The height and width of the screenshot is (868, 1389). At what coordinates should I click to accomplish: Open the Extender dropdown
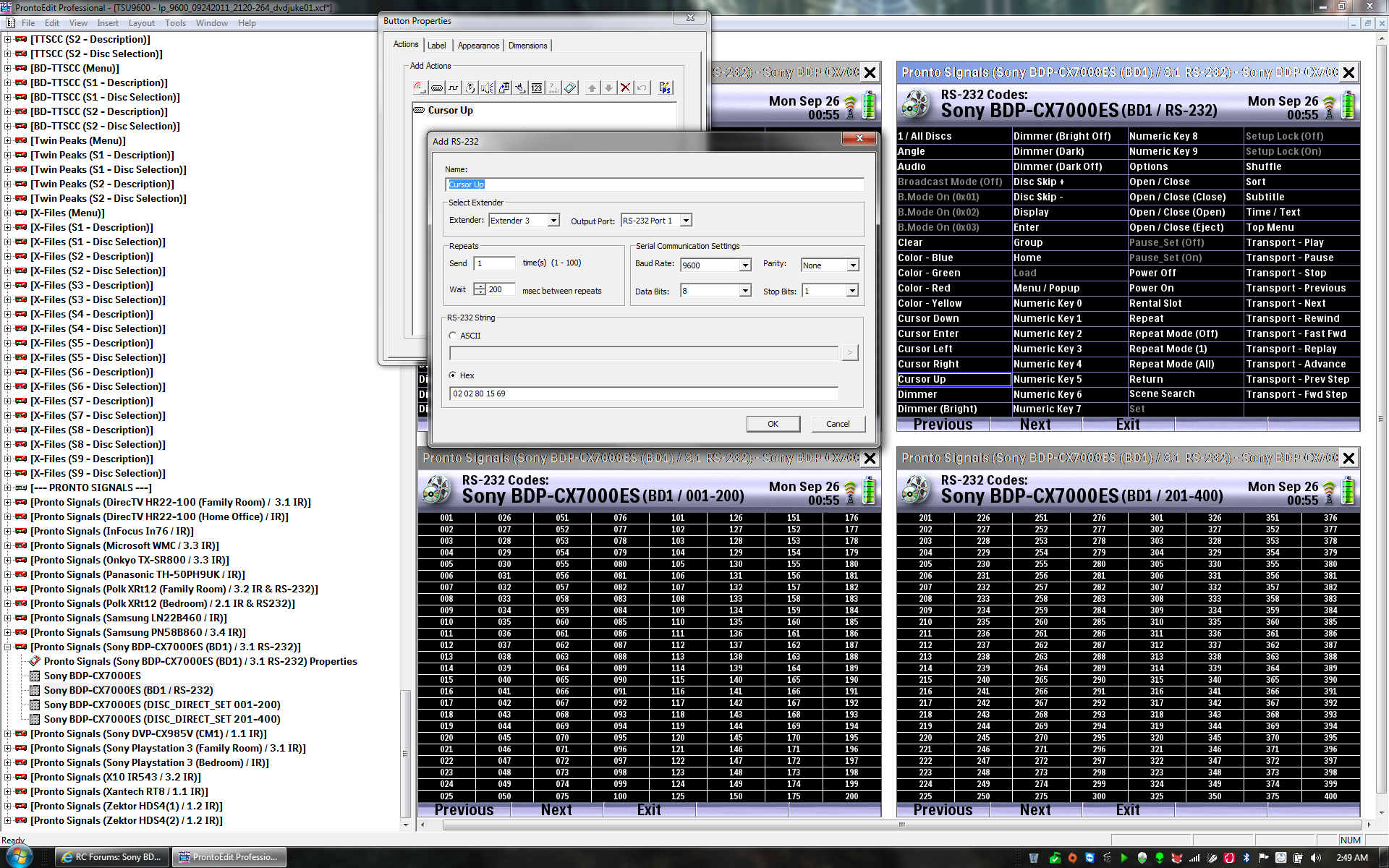click(553, 221)
